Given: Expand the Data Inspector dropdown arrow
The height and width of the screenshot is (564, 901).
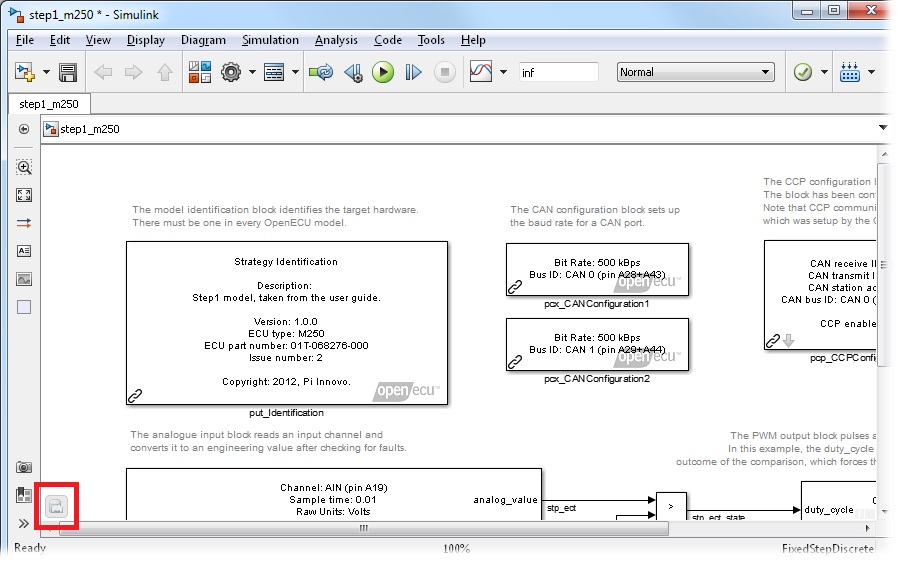Looking at the screenshot, I should pos(503,72).
